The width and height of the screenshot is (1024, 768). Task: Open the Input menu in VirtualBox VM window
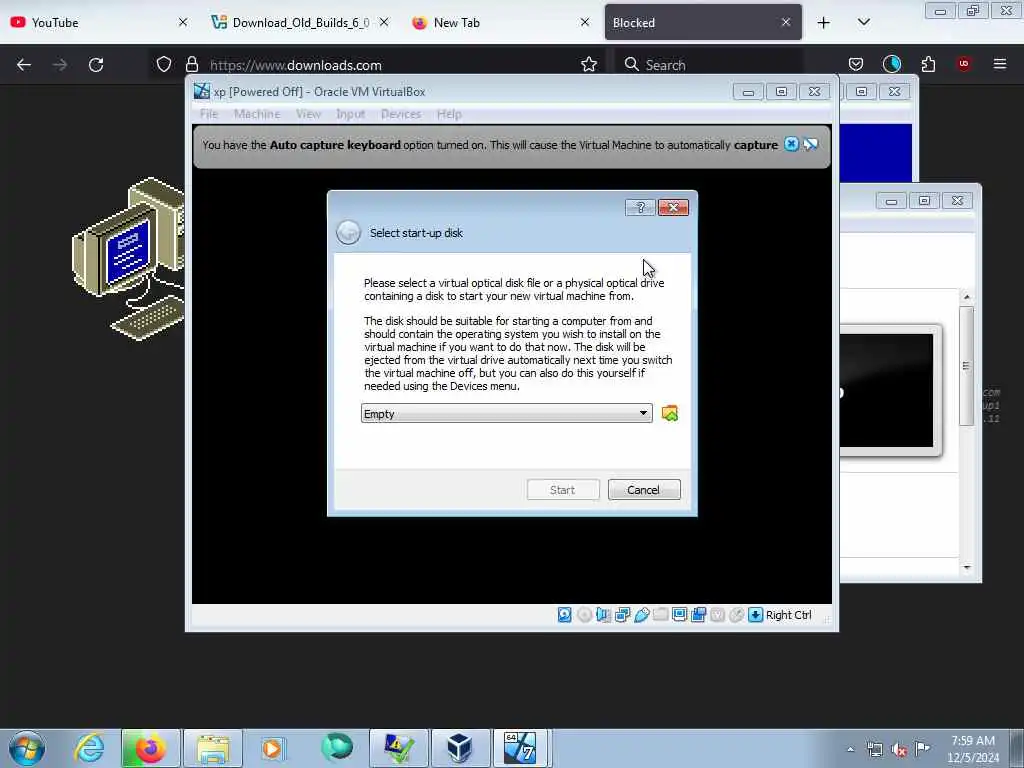pyautogui.click(x=350, y=114)
